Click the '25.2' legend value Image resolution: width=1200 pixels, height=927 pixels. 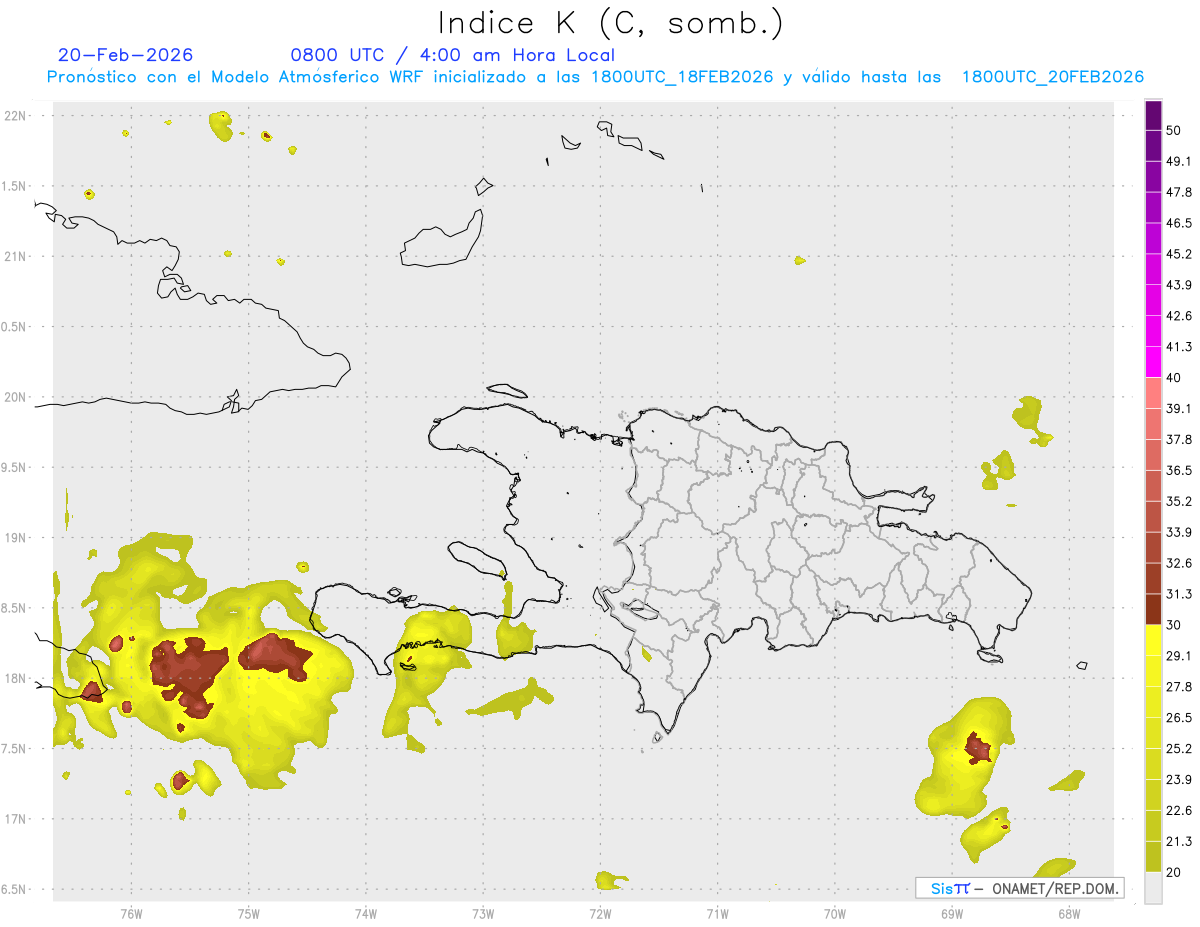1179,749
